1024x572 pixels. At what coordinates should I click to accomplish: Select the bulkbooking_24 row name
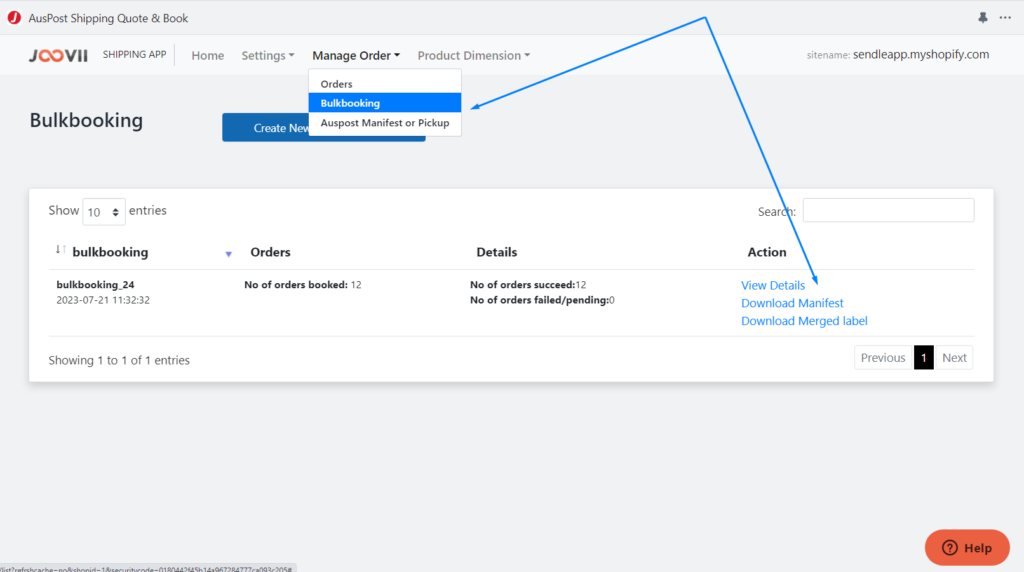click(x=95, y=285)
